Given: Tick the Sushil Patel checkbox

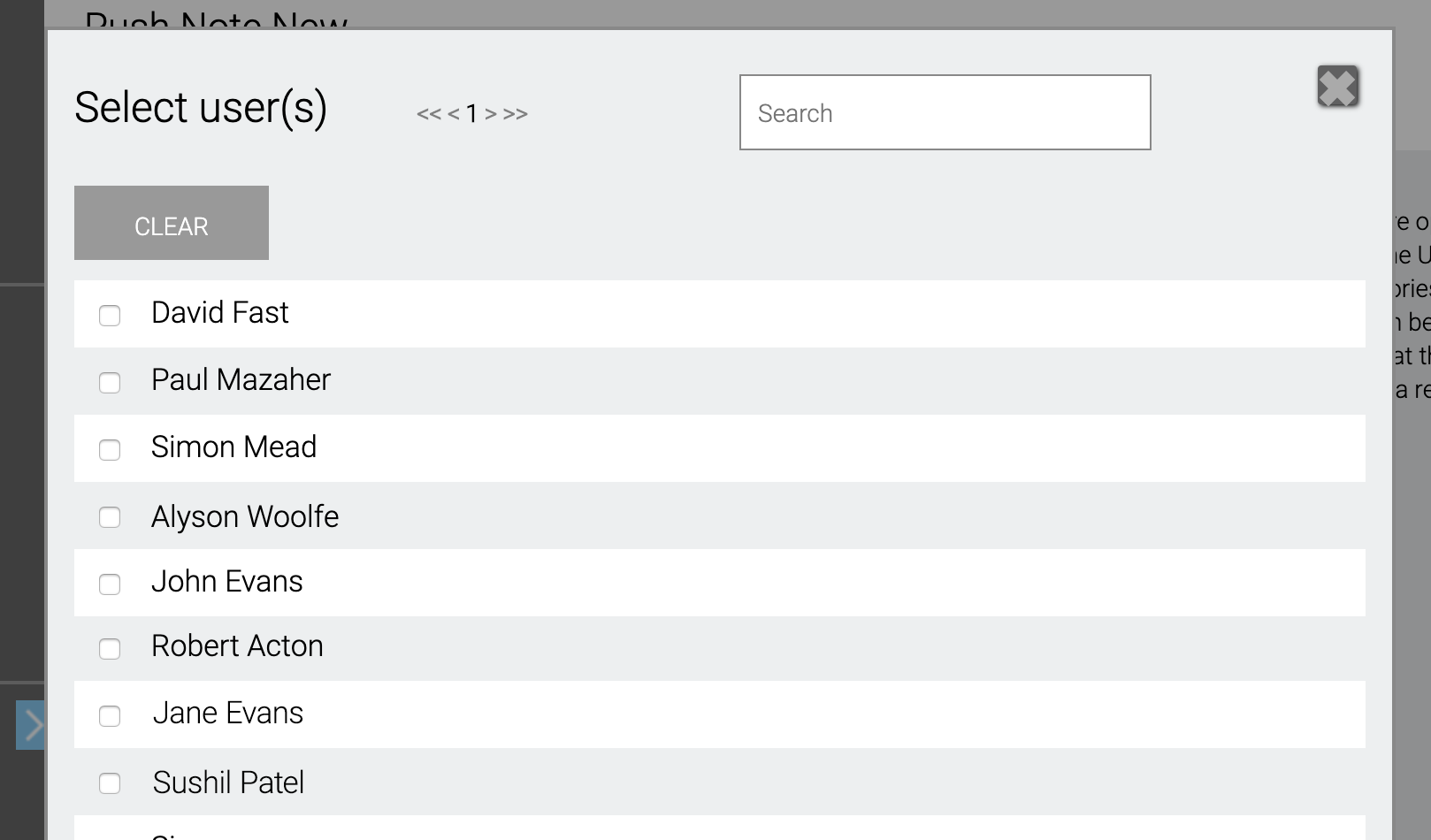Looking at the screenshot, I should click(x=110, y=783).
